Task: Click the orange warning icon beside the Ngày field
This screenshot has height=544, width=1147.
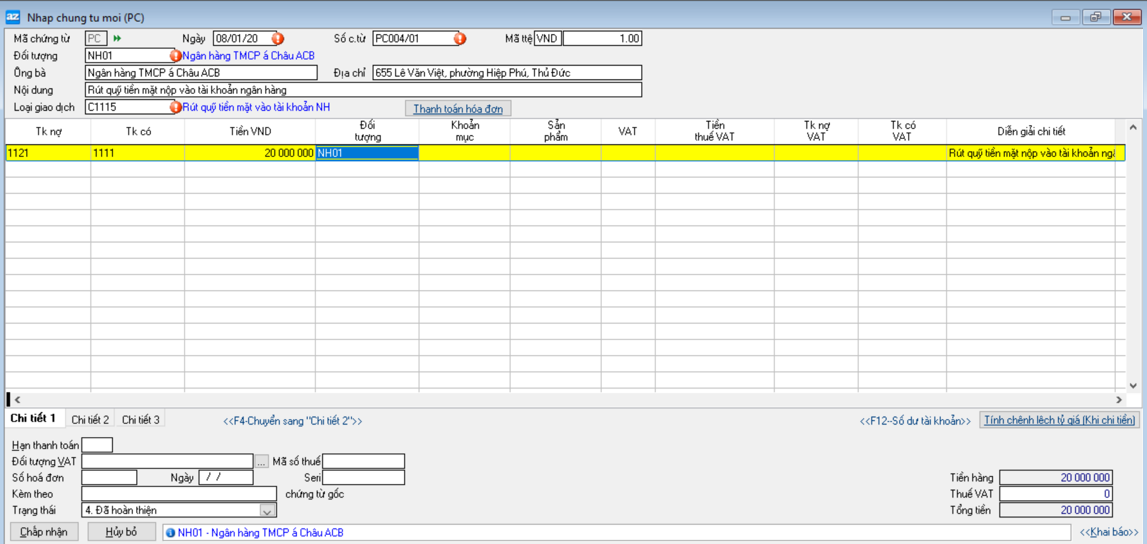Action: pyautogui.click(x=278, y=39)
